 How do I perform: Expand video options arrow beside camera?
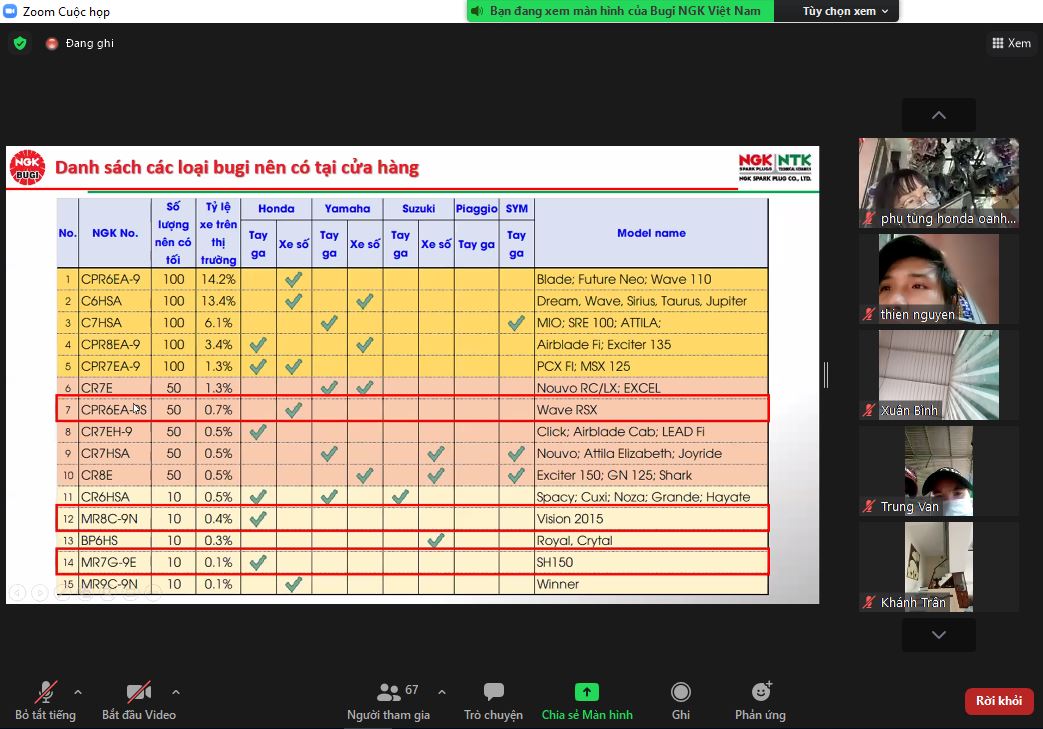click(x=176, y=691)
